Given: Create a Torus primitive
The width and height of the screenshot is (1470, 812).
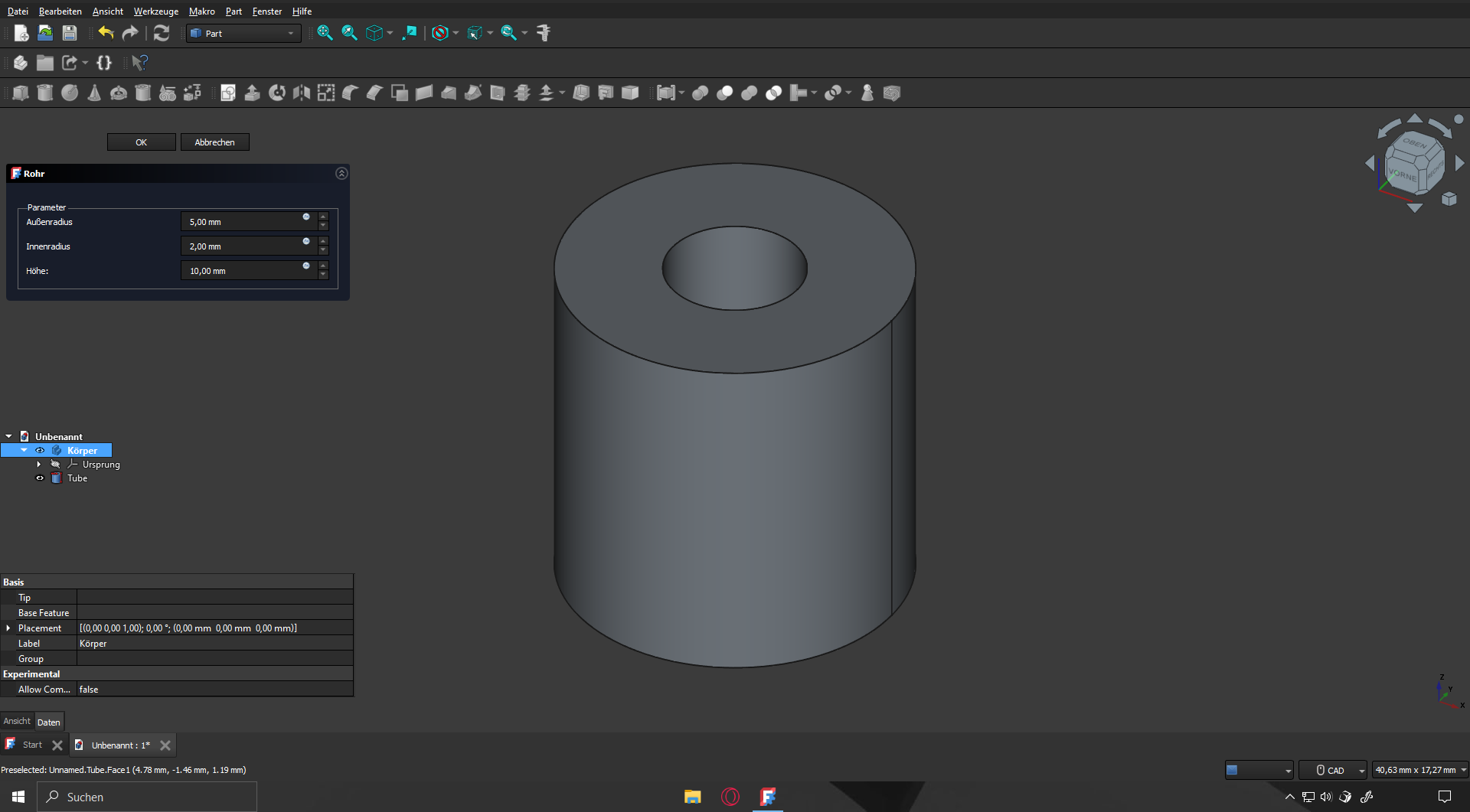Looking at the screenshot, I should 119,93.
